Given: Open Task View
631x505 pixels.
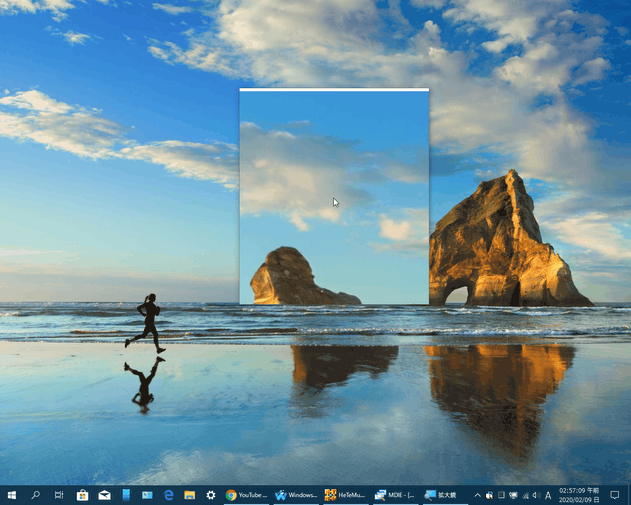Looking at the screenshot, I should coord(59,495).
